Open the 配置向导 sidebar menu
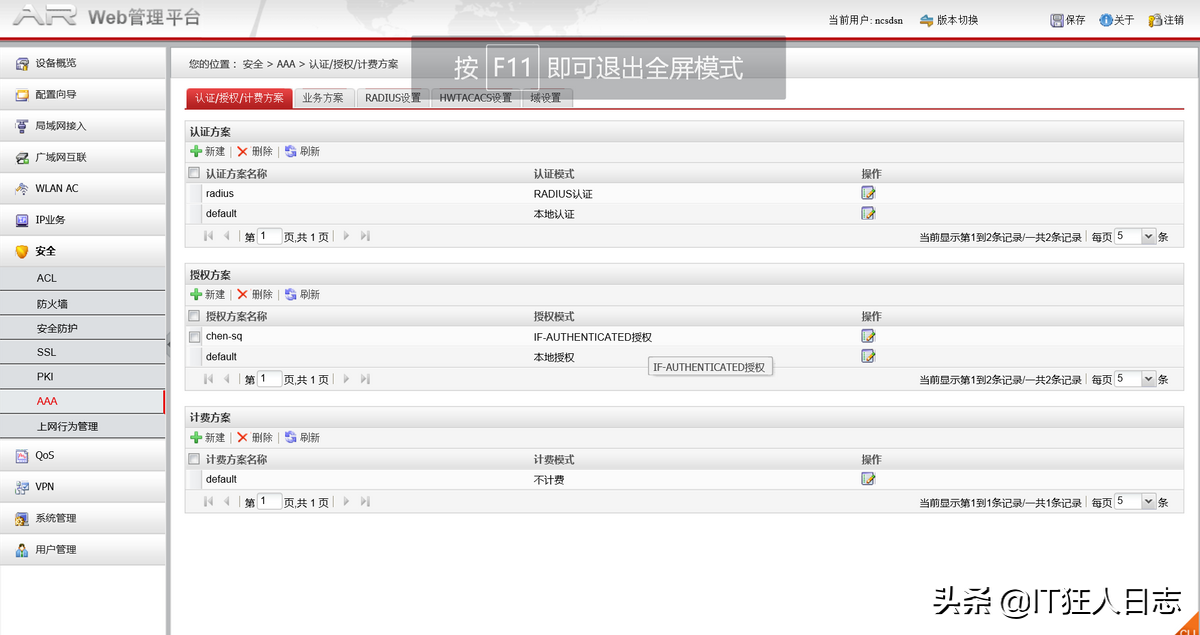The image size is (1200, 635). pyautogui.click(x=83, y=94)
